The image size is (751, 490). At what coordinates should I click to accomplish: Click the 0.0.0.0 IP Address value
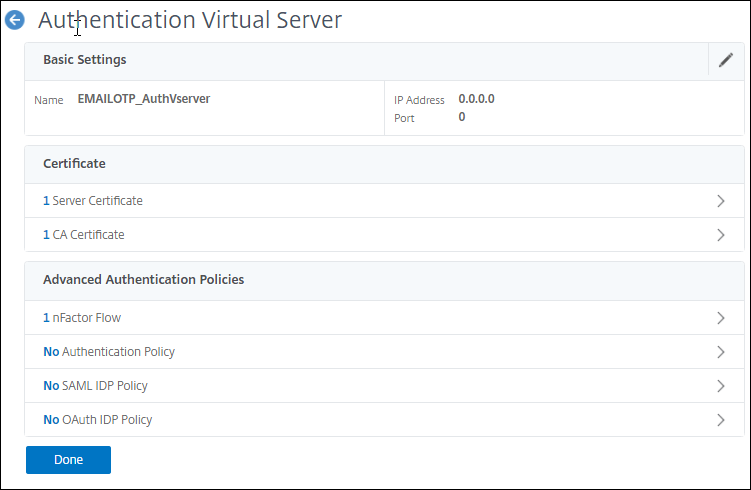click(476, 99)
